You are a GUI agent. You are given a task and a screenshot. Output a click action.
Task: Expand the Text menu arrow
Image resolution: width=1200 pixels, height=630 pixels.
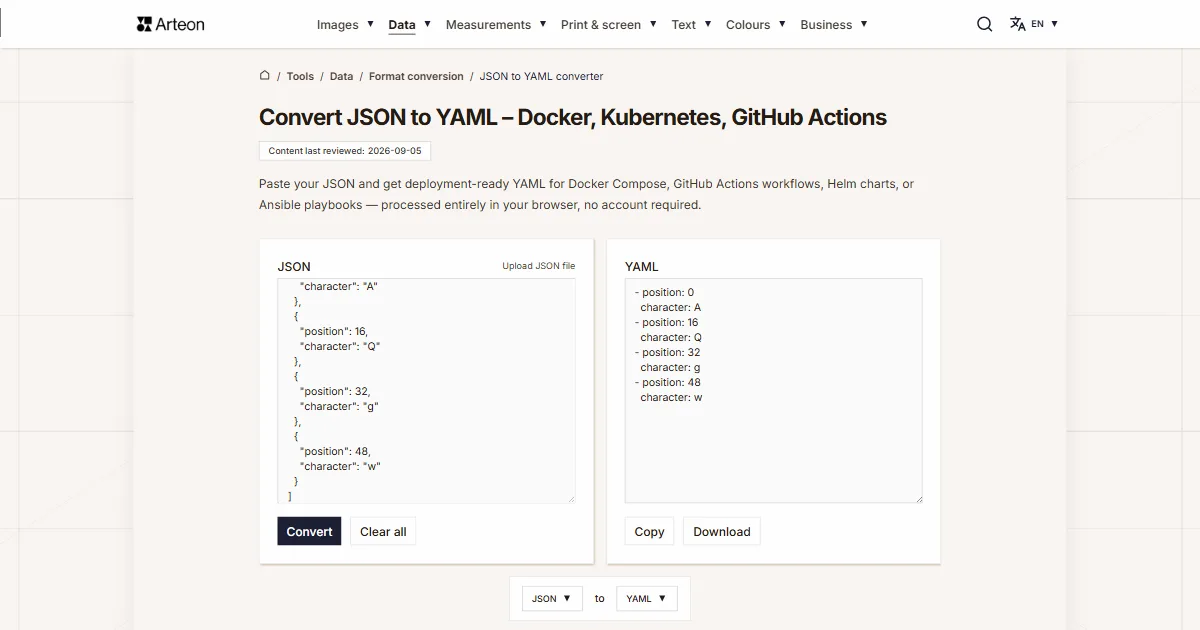(707, 23)
